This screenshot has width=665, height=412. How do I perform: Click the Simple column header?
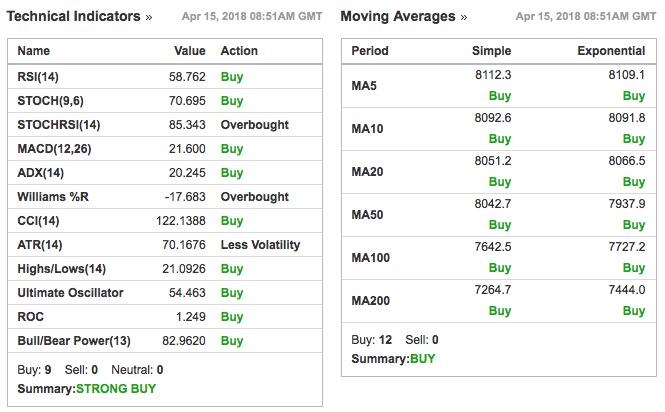click(x=491, y=51)
